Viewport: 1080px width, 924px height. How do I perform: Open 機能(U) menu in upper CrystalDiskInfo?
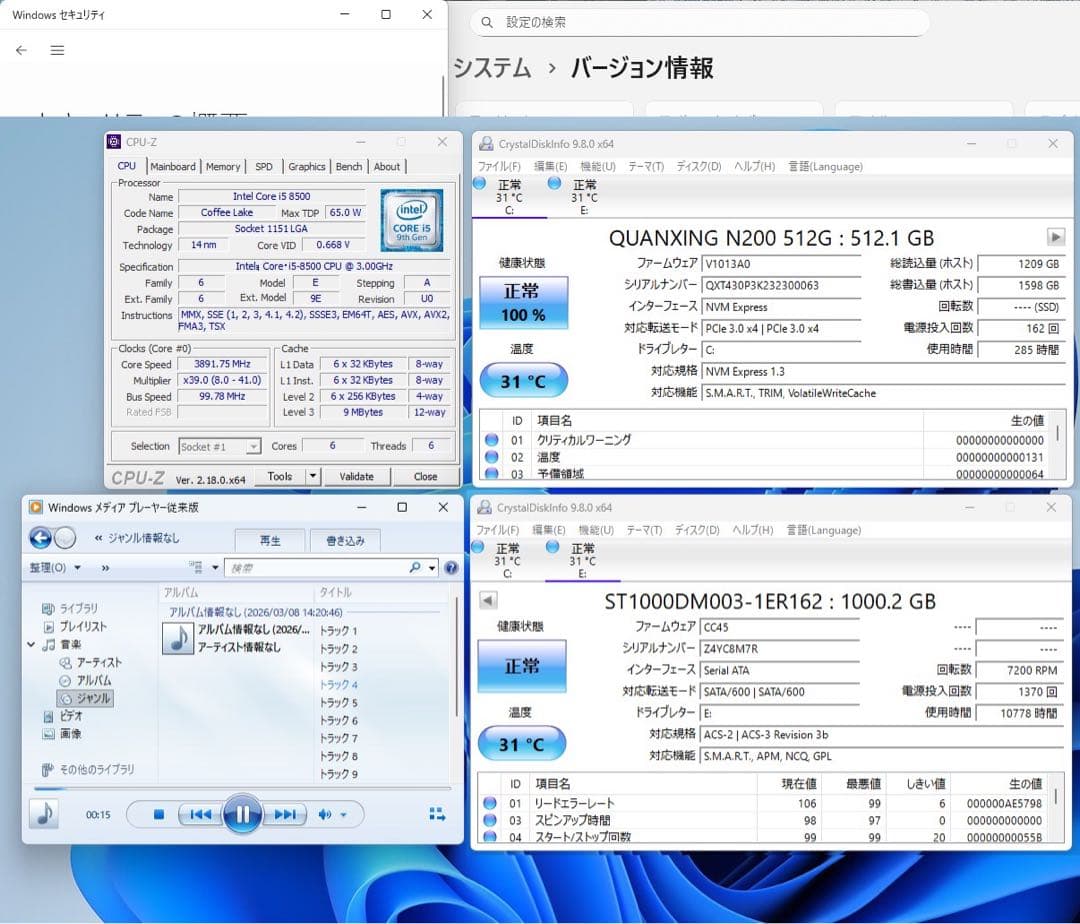click(597, 167)
